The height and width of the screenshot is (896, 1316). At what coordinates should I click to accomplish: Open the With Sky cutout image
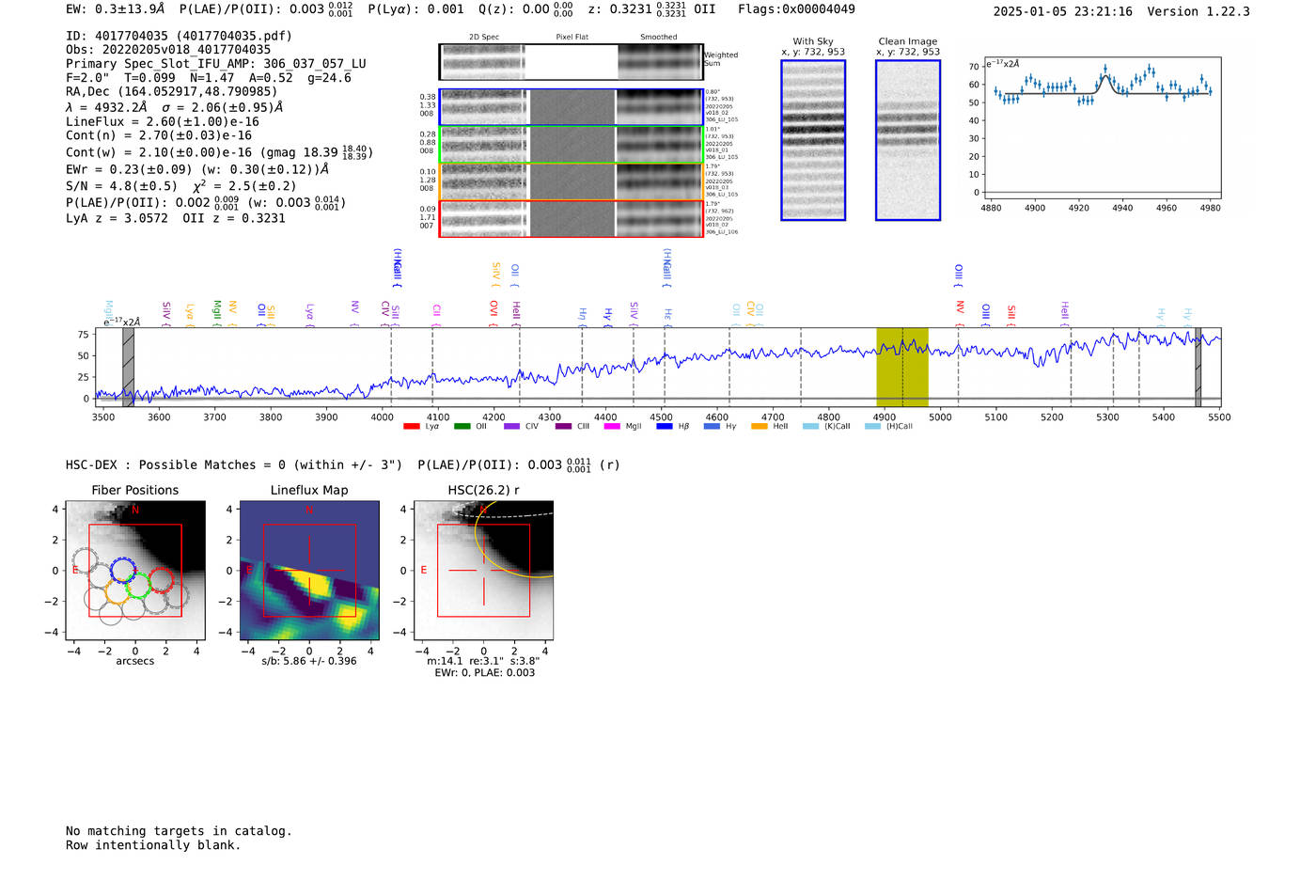pyautogui.click(x=813, y=140)
